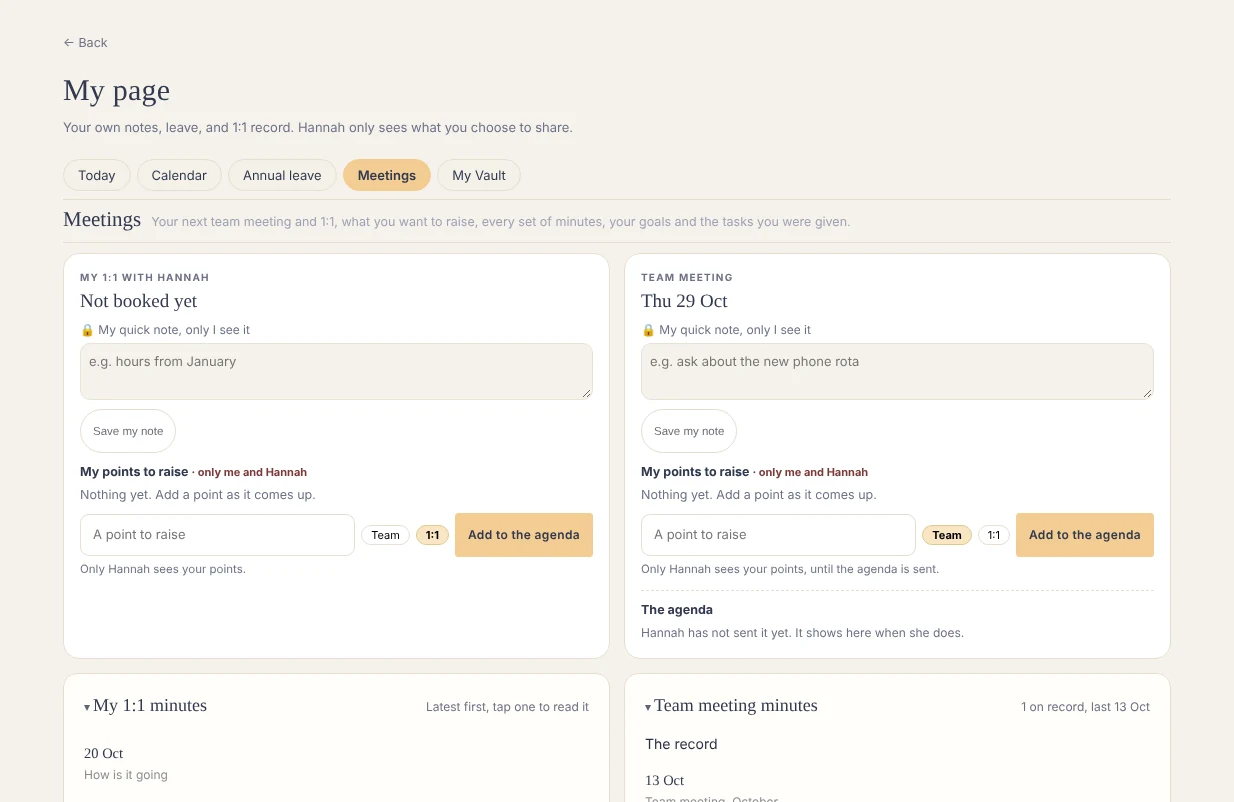
Task: Choose Team option in the Team meeting card
Action: pos(946,535)
